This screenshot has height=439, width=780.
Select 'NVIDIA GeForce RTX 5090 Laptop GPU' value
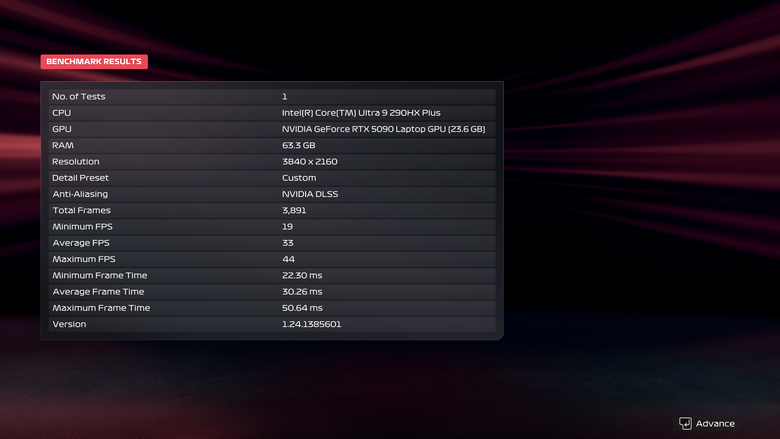[384, 129]
